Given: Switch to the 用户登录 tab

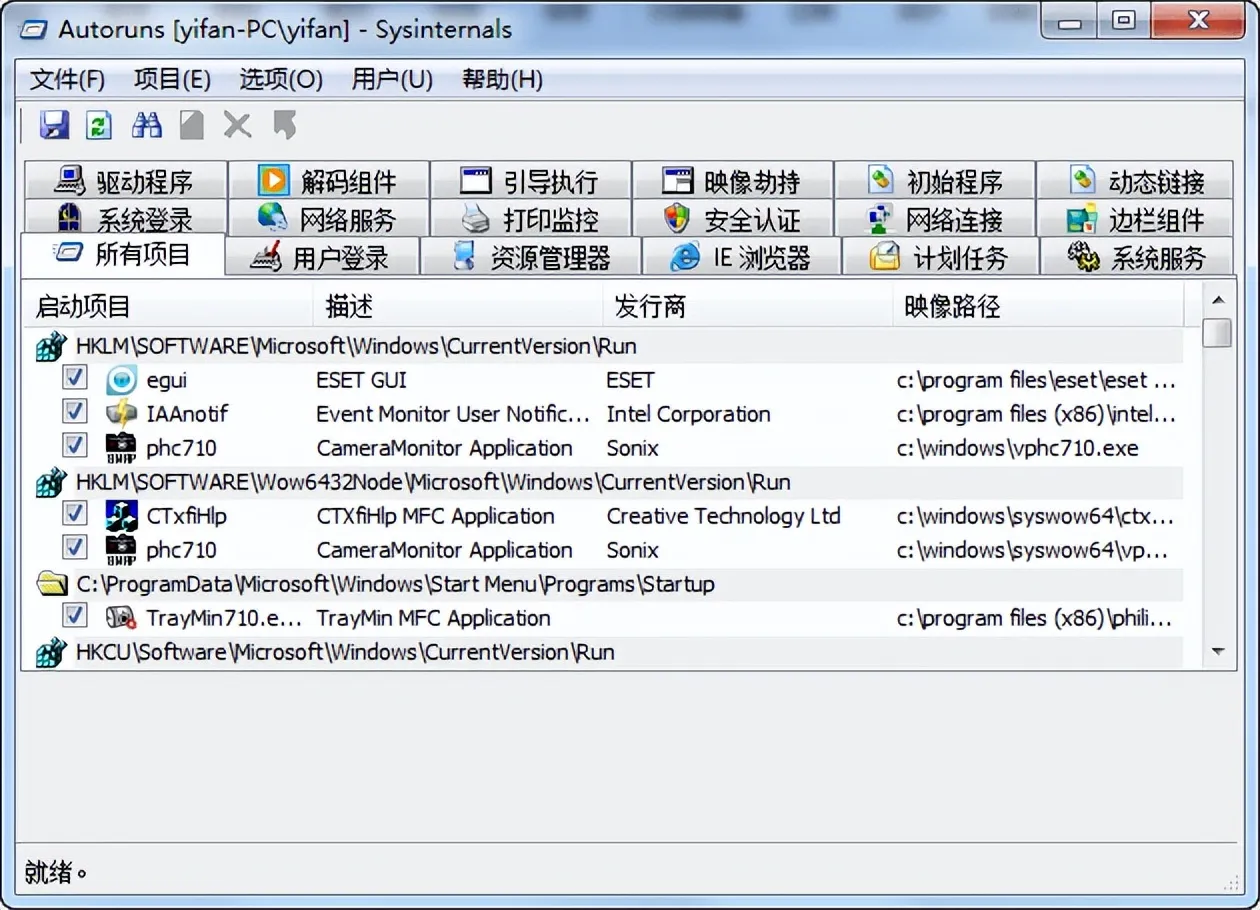Looking at the screenshot, I should click(x=321, y=257).
